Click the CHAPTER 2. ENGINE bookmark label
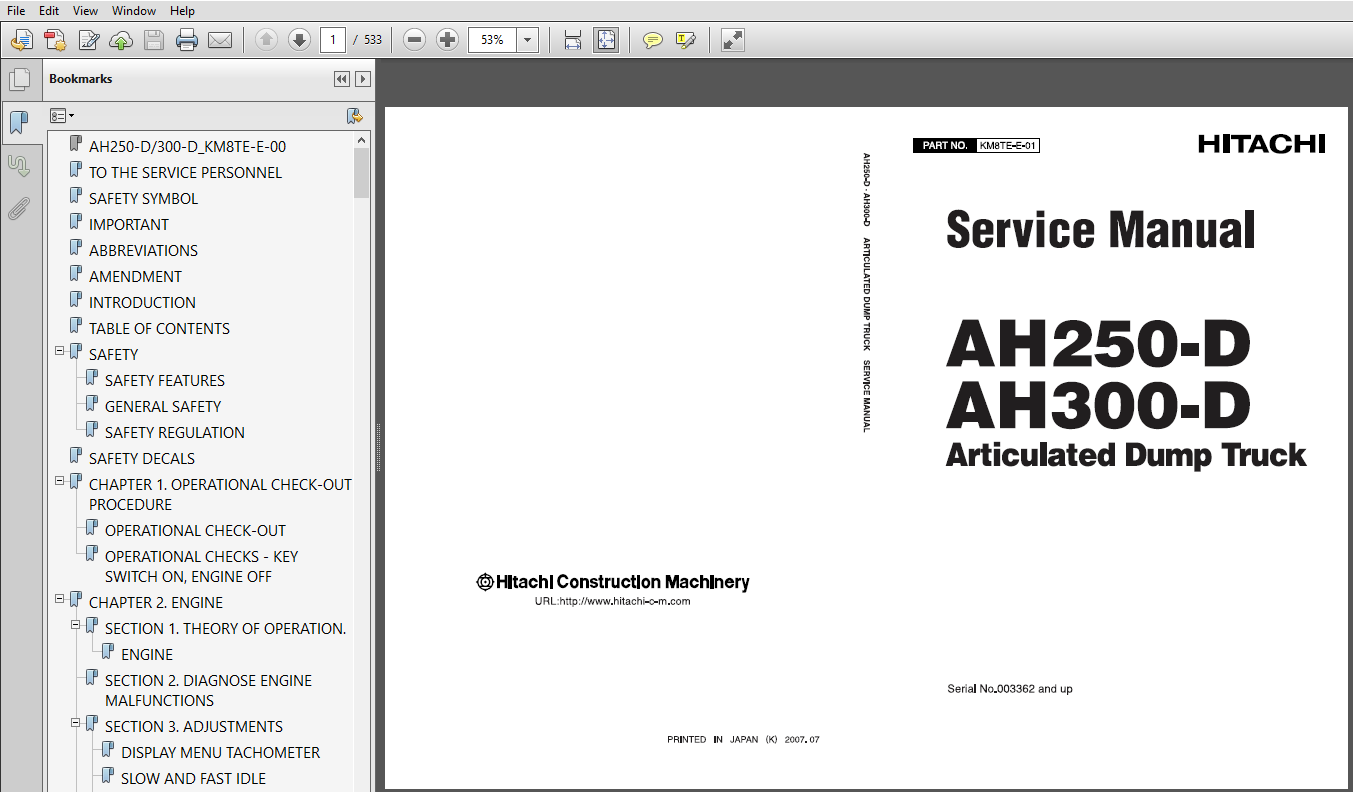The height and width of the screenshot is (792, 1353). point(156,603)
